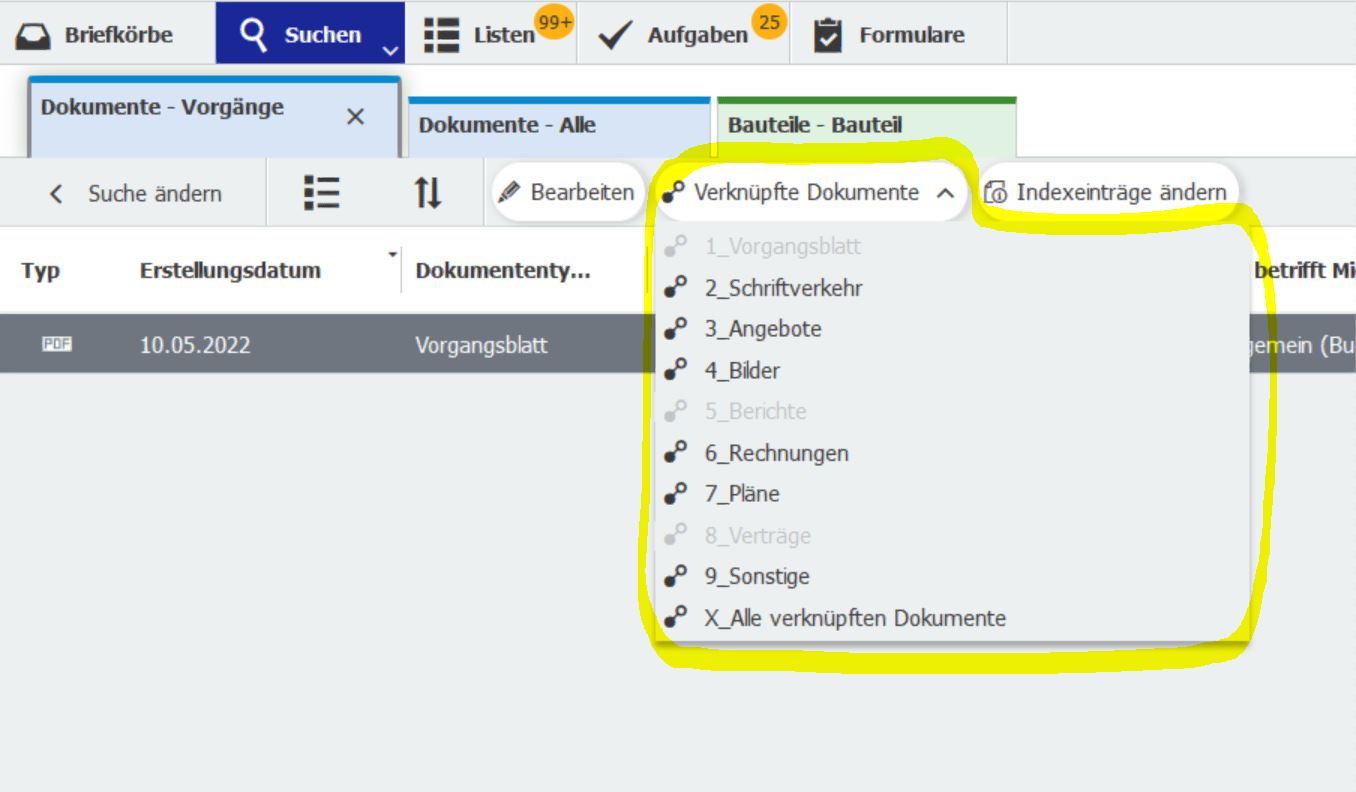Click the list view icon in toolbar
Screen dimensions: 1356x792
tap(322, 193)
